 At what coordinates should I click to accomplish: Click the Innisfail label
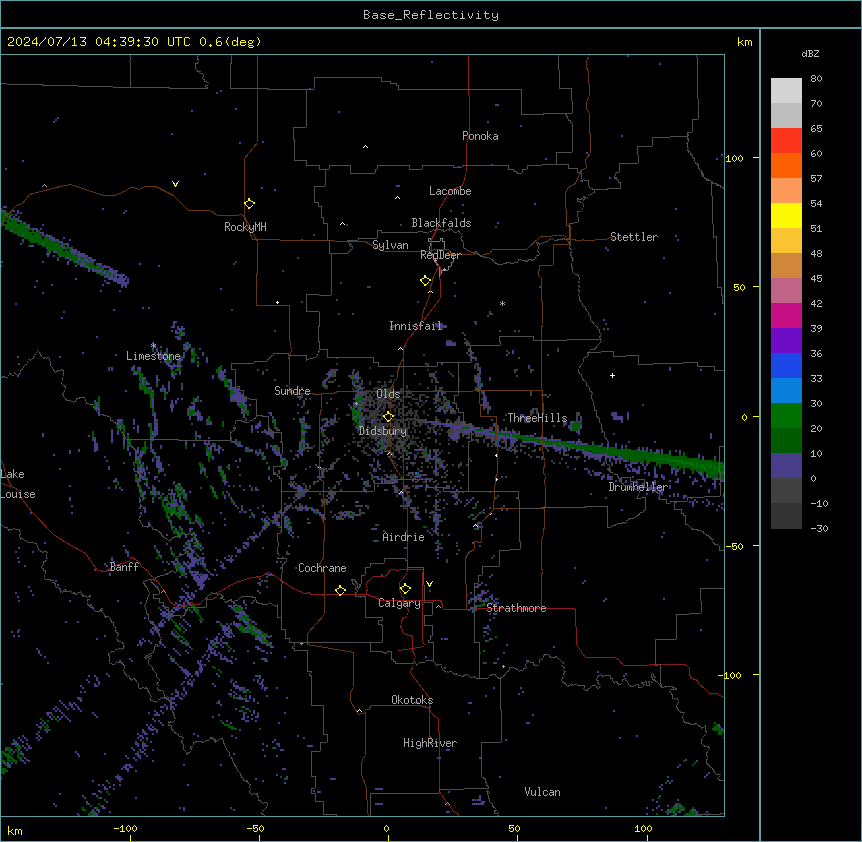(416, 326)
